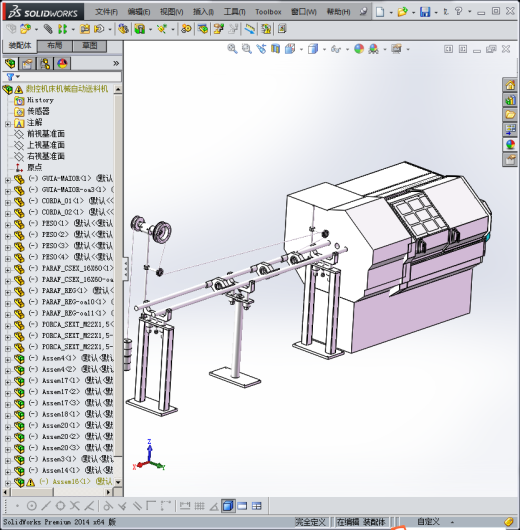
Task: Open the Toolbox menu
Action: point(268,12)
